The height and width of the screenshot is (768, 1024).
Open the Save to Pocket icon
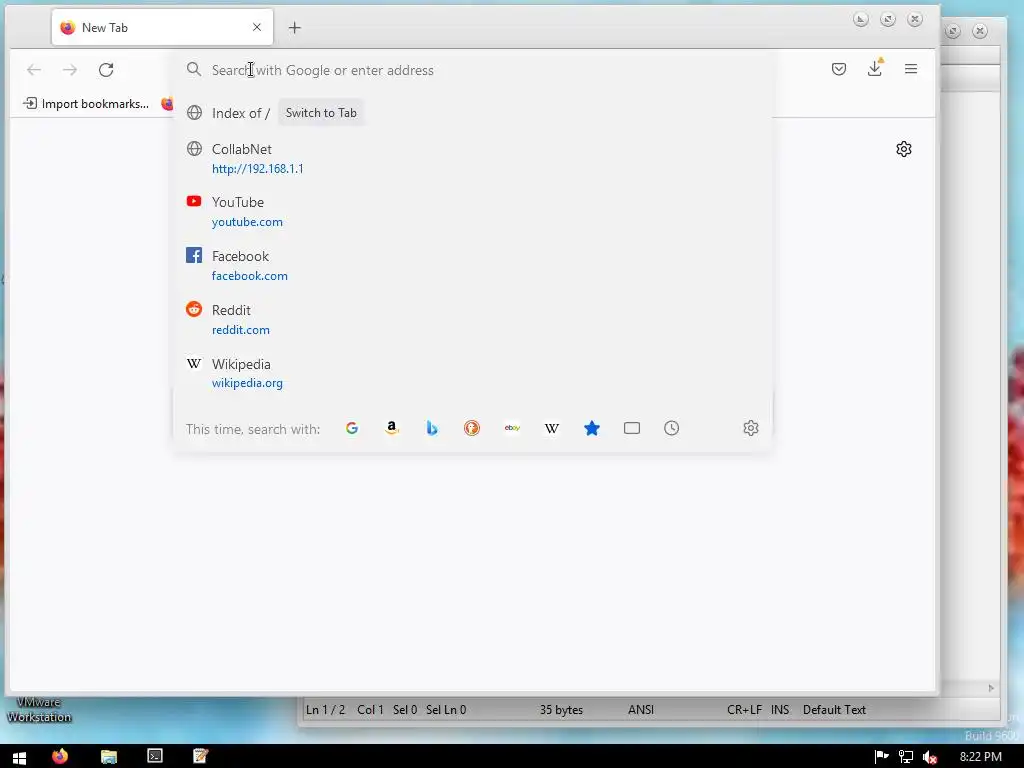839,69
